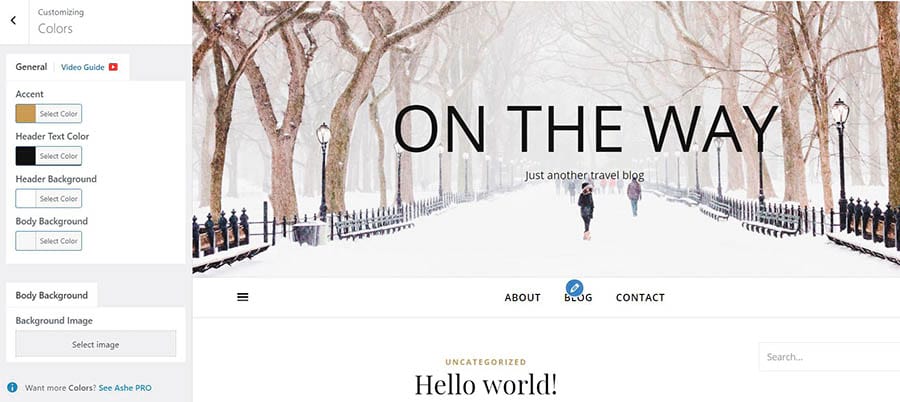Go back using the customizer back arrow
The width and height of the screenshot is (900, 402).
click(14, 21)
